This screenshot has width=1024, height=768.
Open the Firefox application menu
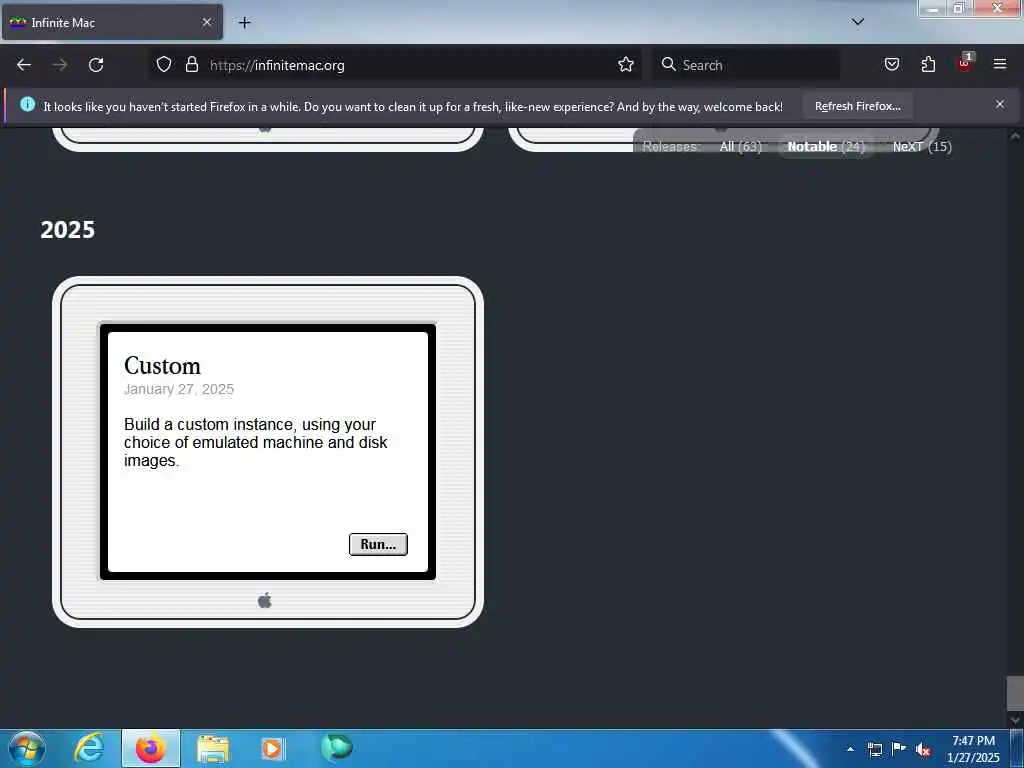coord(1000,64)
